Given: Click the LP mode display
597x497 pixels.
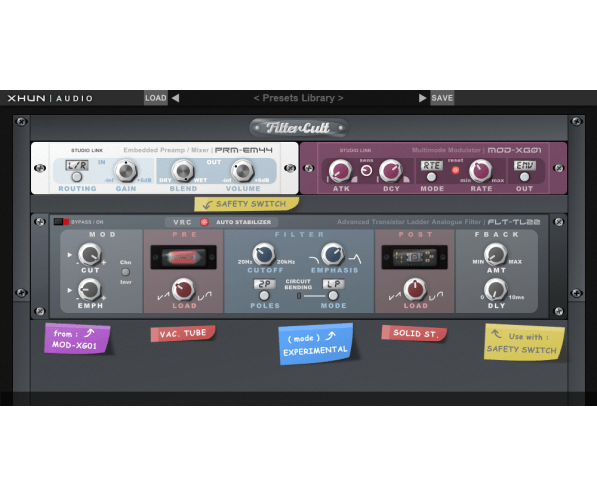Looking at the screenshot, I should [334, 284].
